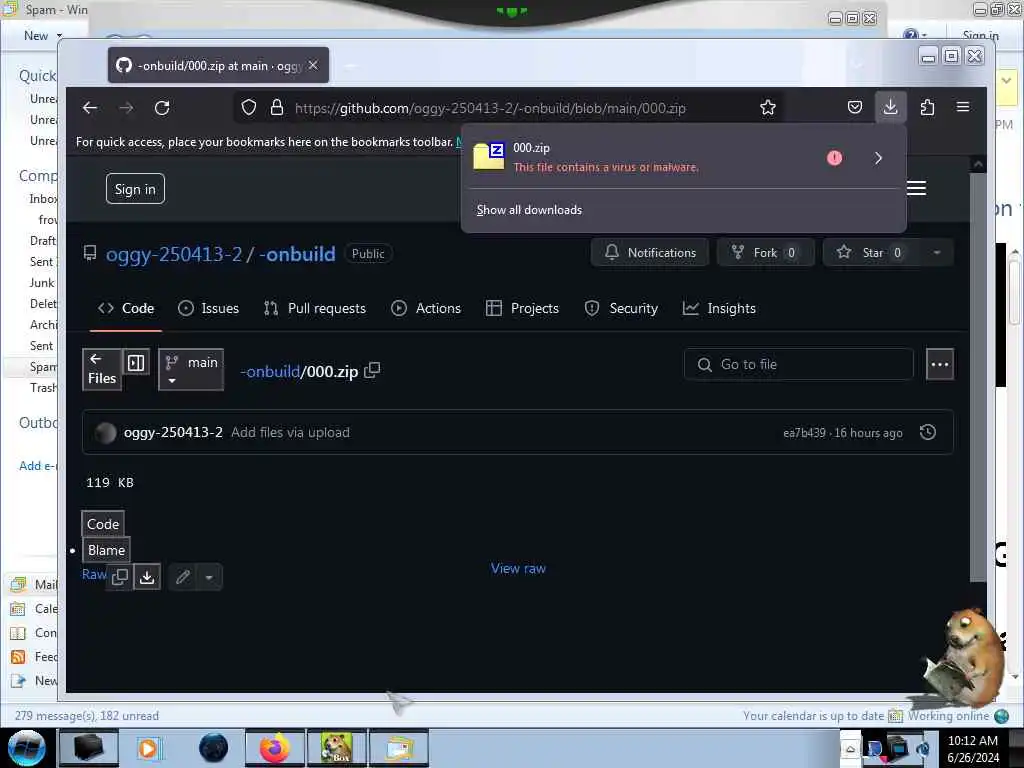The width and height of the screenshot is (1024, 768).
Task: Switch to the Code tab
Action: tap(125, 308)
